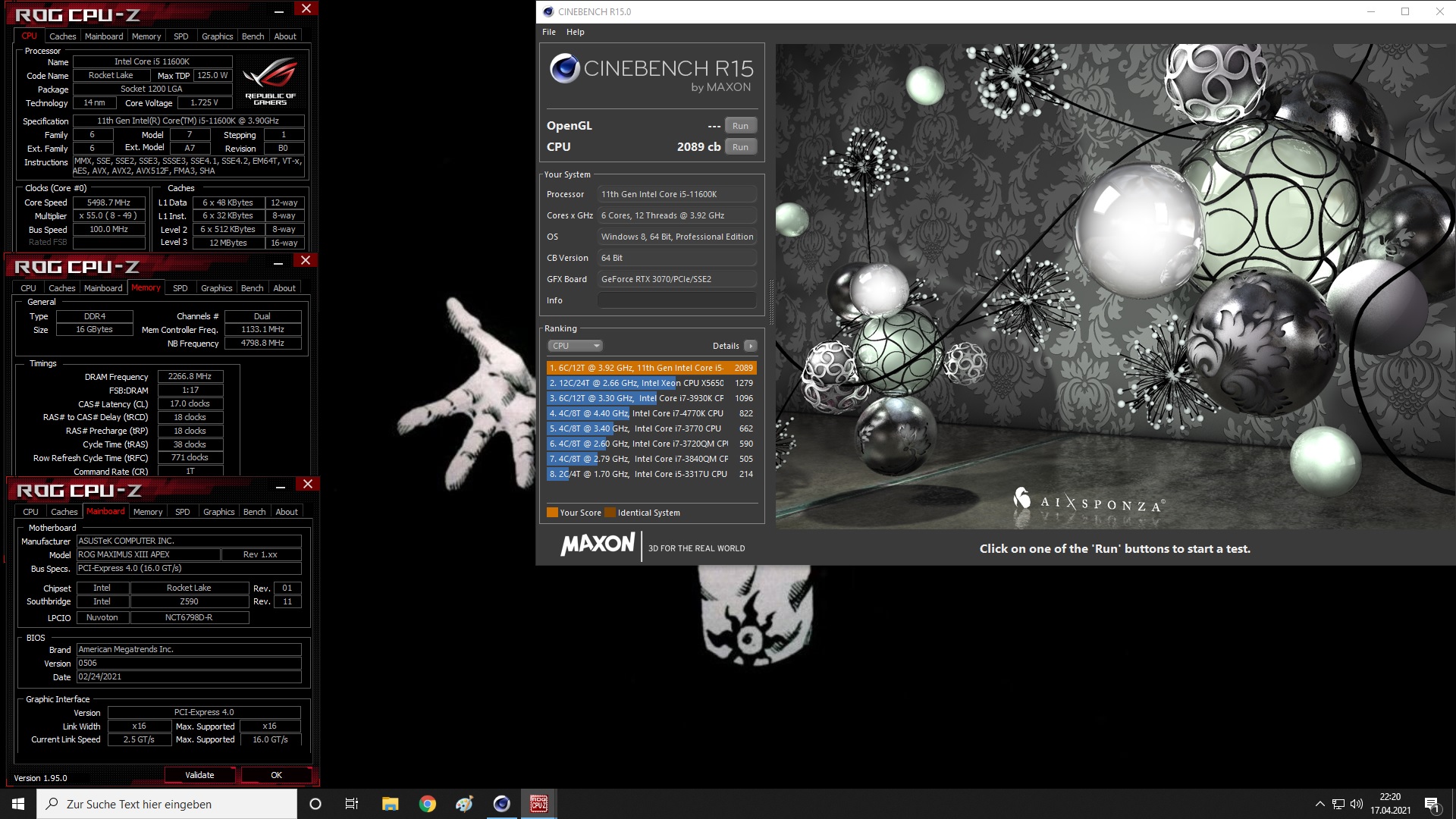
Task: Select ranking row Core i5-3317U
Action: pos(651,474)
